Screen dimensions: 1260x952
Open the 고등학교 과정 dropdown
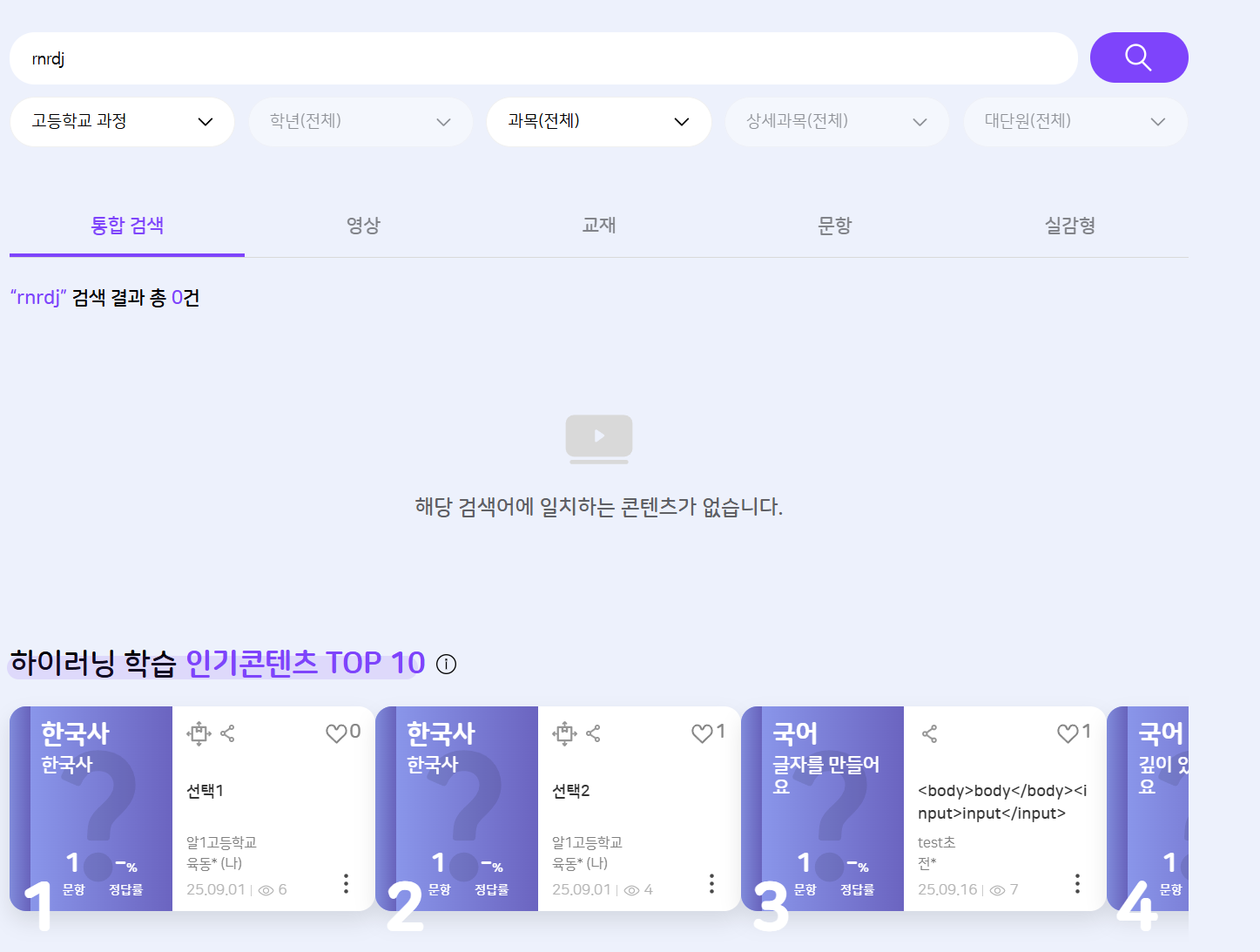tap(122, 121)
